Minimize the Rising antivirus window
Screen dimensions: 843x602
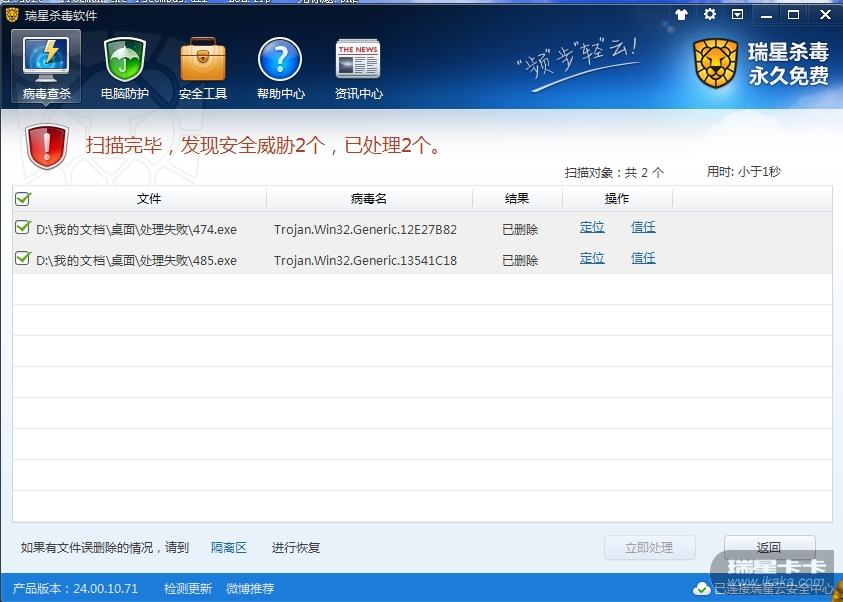tap(767, 15)
